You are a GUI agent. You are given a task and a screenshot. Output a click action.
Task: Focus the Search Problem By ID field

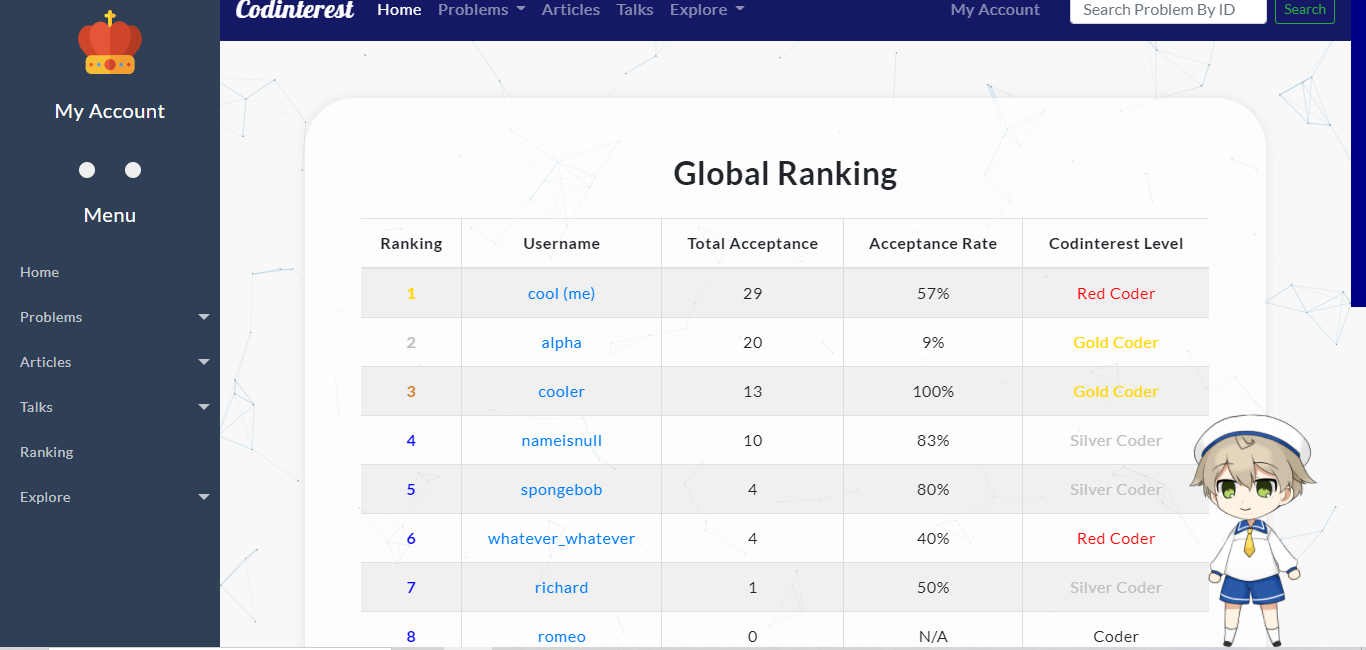coord(1168,10)
